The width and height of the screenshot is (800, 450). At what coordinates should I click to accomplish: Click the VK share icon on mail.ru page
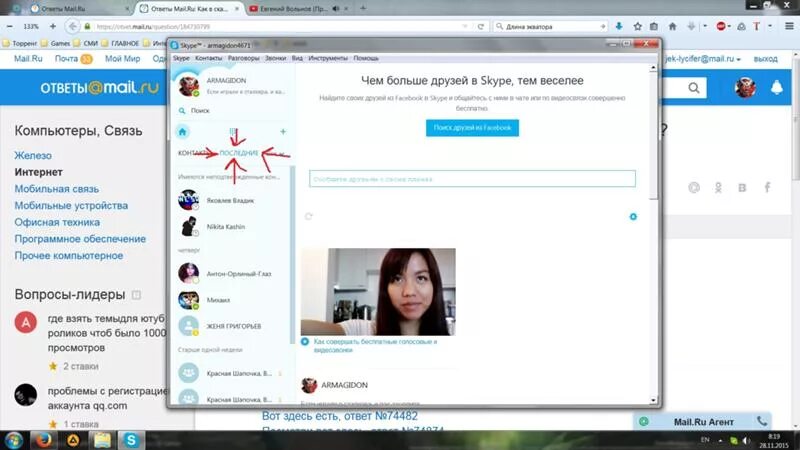click(742, 188)
